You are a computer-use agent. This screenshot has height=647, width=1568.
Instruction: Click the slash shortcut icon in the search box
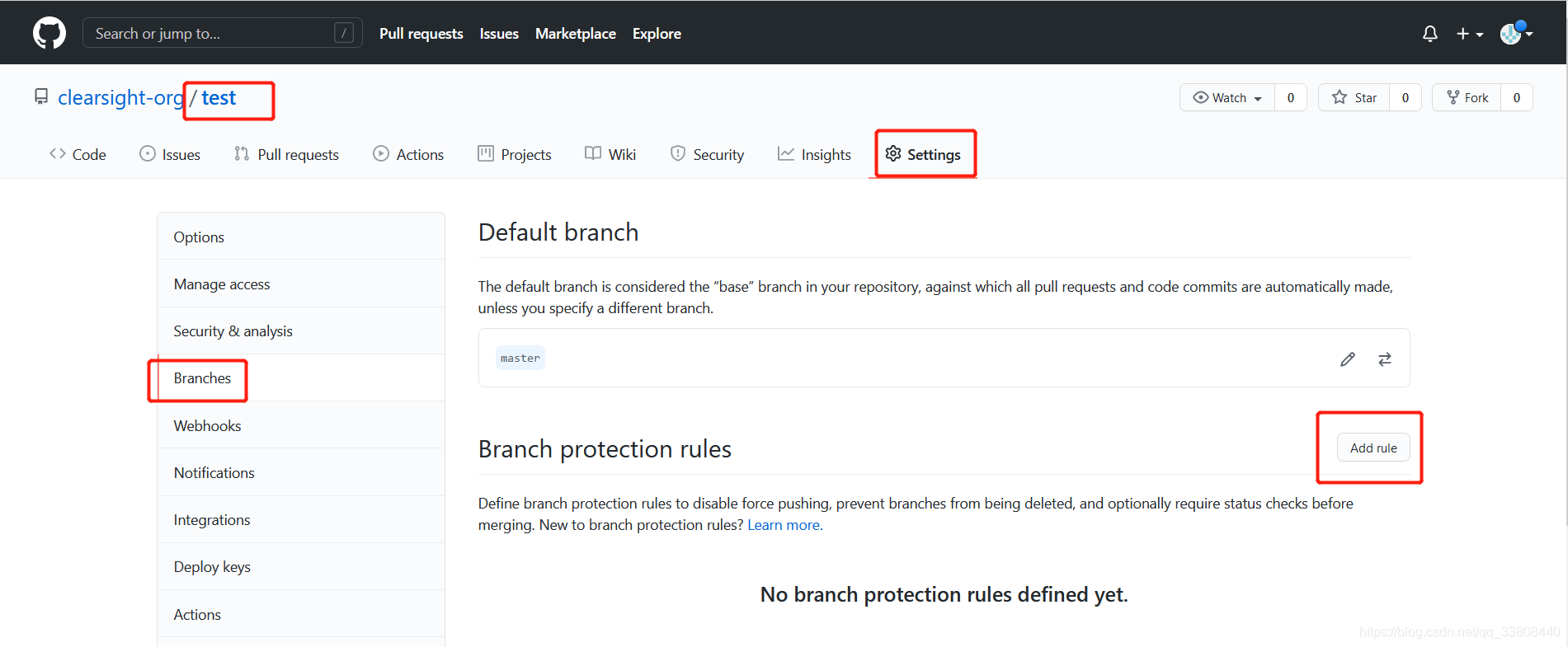(344, 33)
